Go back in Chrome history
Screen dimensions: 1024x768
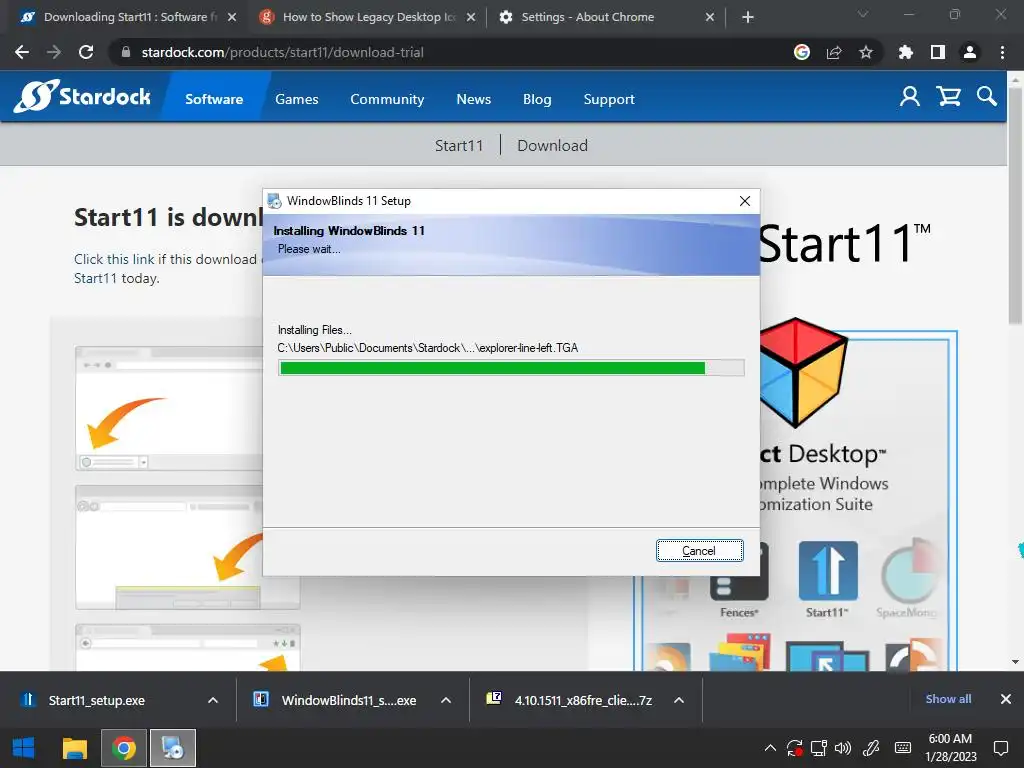click(x=22, y=52)
